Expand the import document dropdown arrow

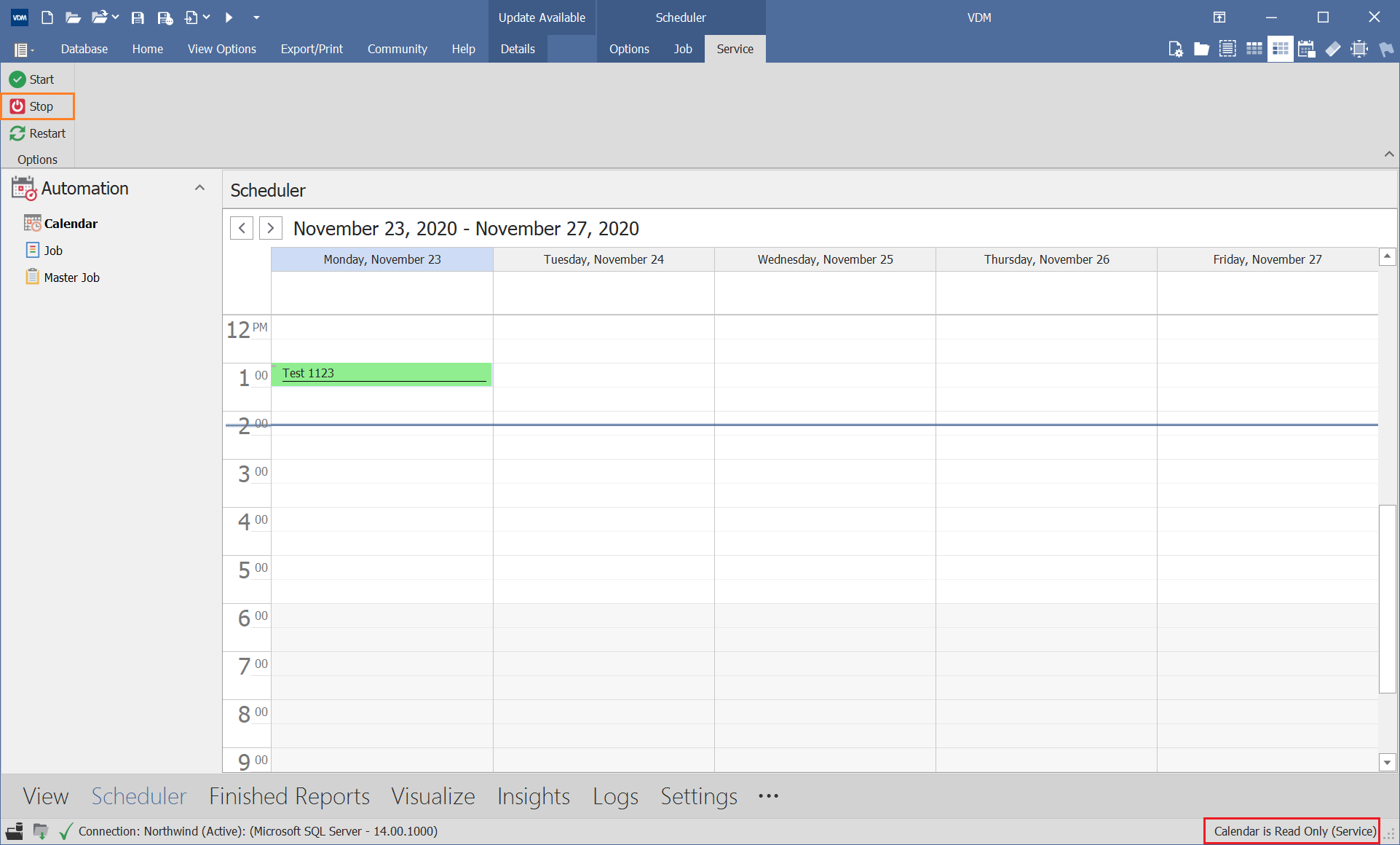[x=206, y=17]
